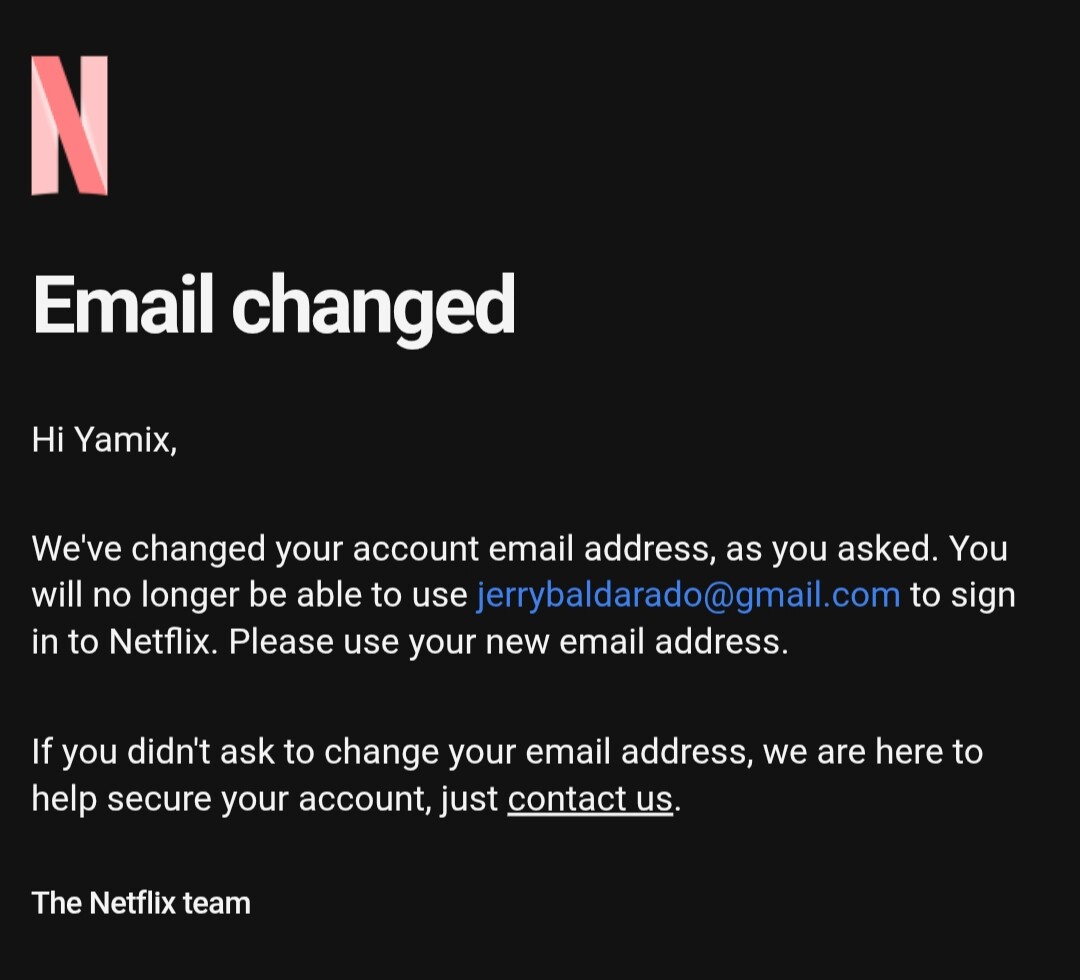The height and width of the screenshot is (980, 1080).
Task: Click The Netflix team signature
Action: pyautogui.click(x=141, y=903)
